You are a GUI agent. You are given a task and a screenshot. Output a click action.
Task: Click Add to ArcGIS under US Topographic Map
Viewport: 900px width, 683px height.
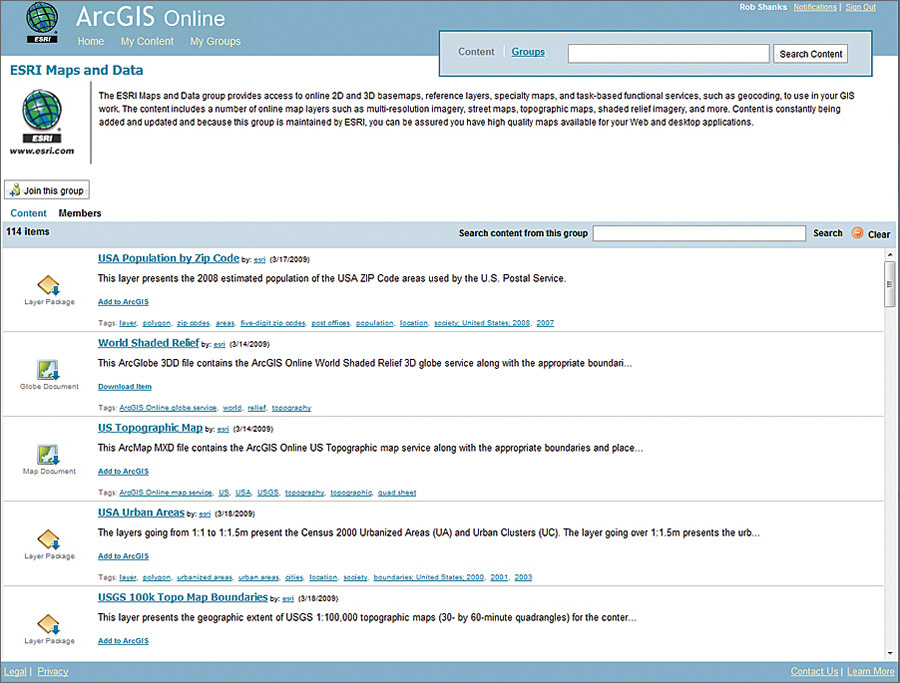pyautogui.click(x=123, y=471)
